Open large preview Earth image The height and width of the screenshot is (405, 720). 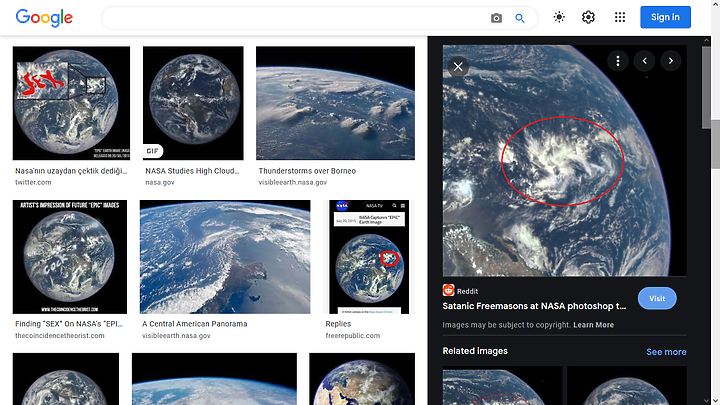click(564, 160)
